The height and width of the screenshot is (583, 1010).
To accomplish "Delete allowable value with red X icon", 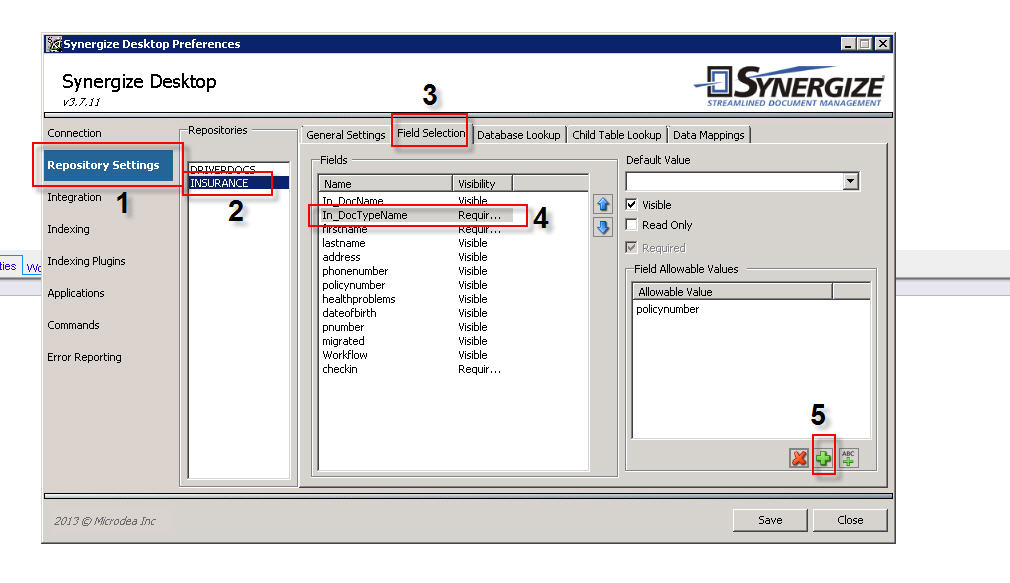I will 799,458.
